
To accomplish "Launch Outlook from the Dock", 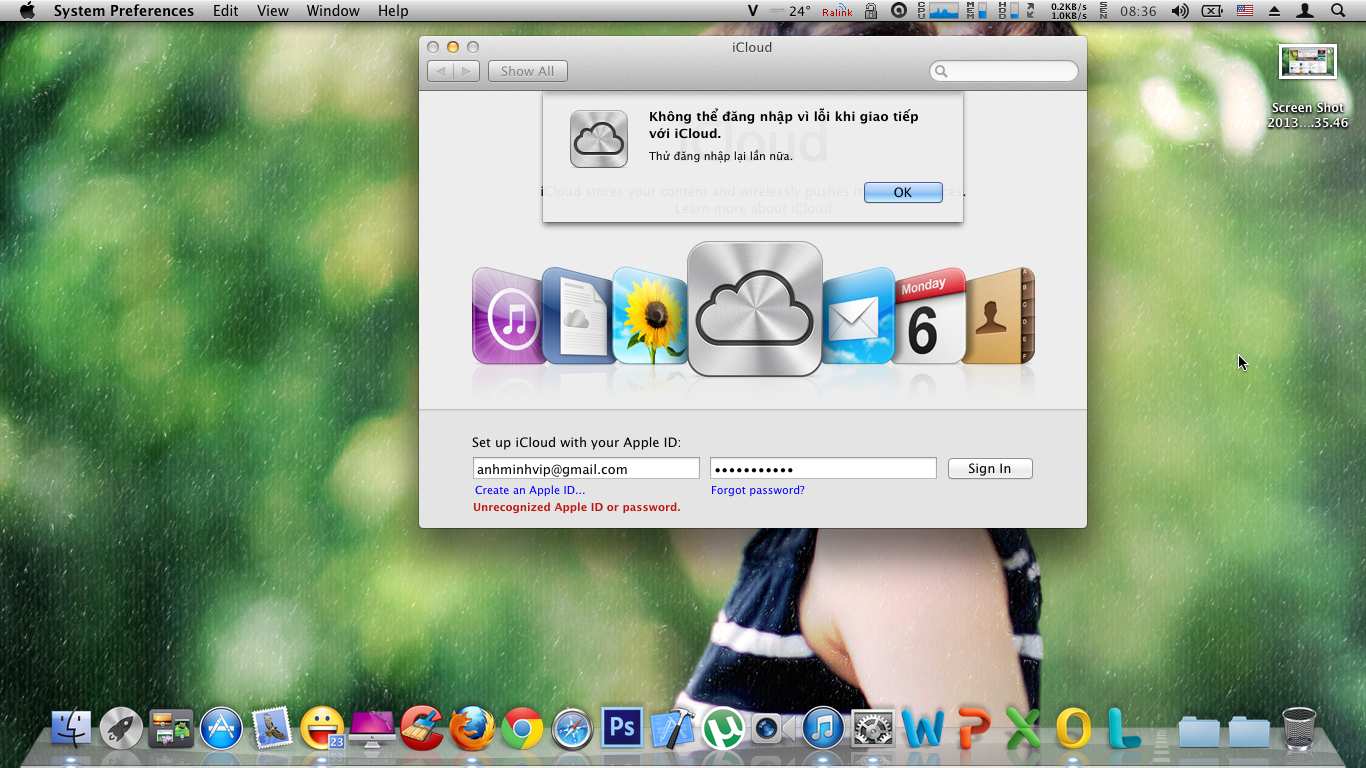I will [1073, 729].
